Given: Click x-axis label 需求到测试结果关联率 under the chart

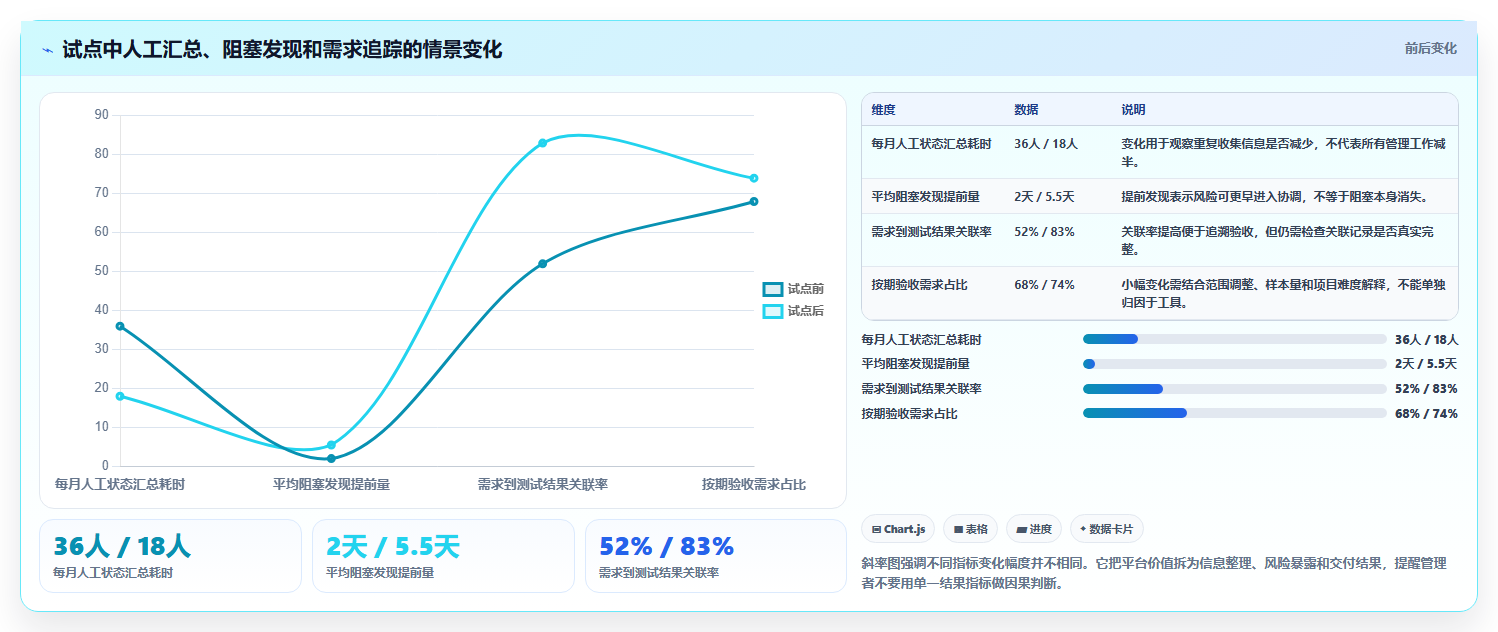Looking at the screenshot, I should pos(543,485).
